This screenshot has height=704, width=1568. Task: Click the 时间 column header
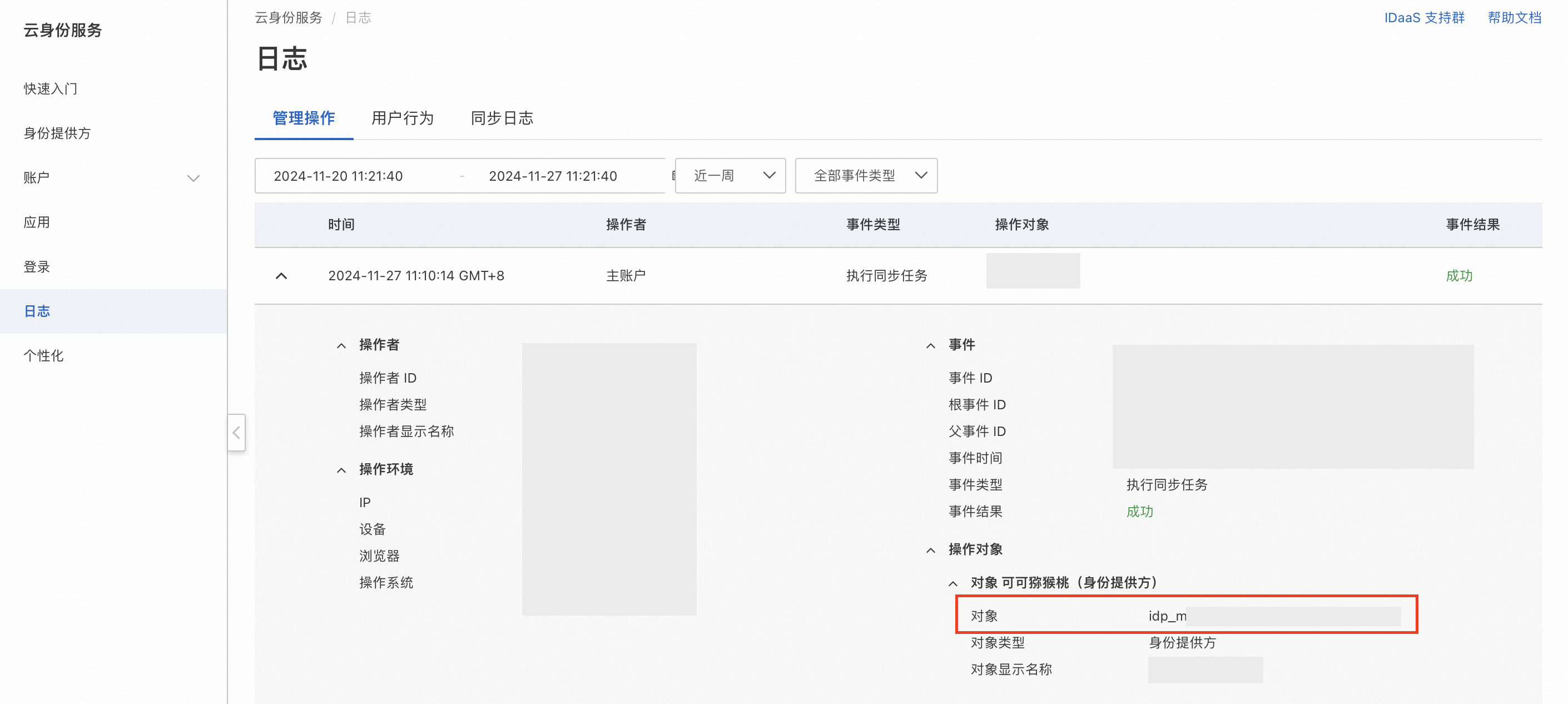coord(341,225)
